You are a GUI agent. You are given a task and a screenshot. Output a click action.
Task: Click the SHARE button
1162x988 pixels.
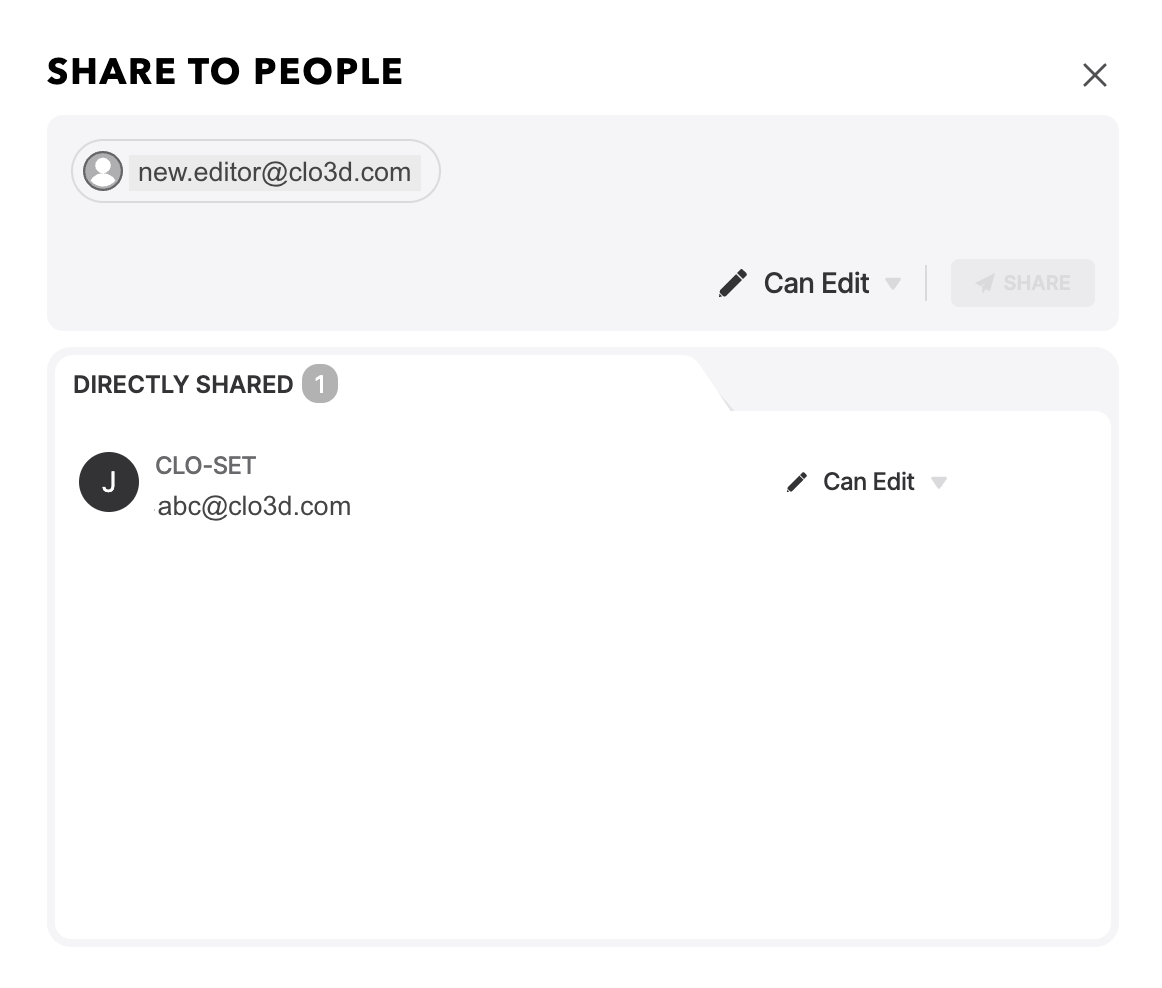tap(1023, 283)
